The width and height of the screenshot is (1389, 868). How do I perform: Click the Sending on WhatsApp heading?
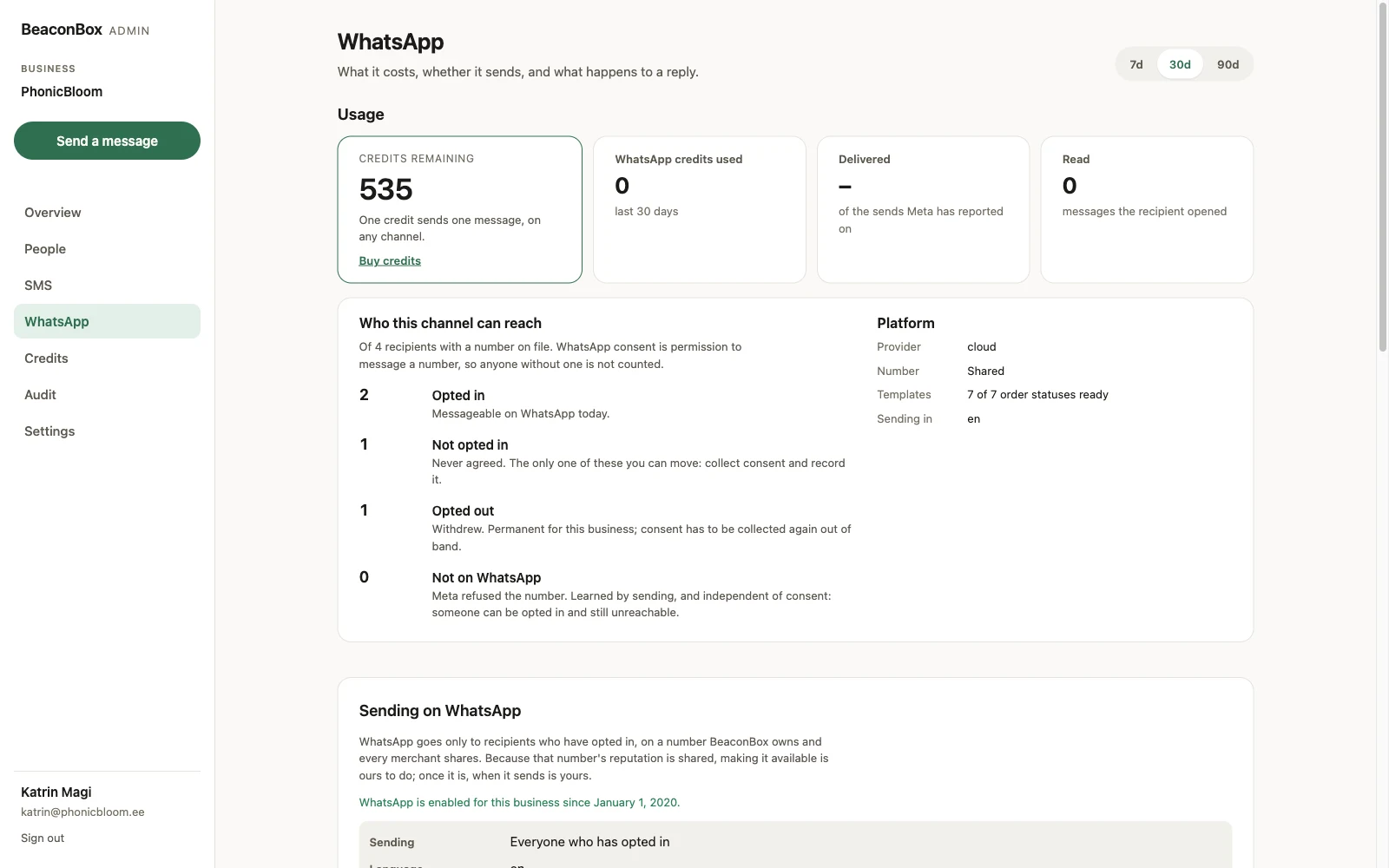coord(440,710)
